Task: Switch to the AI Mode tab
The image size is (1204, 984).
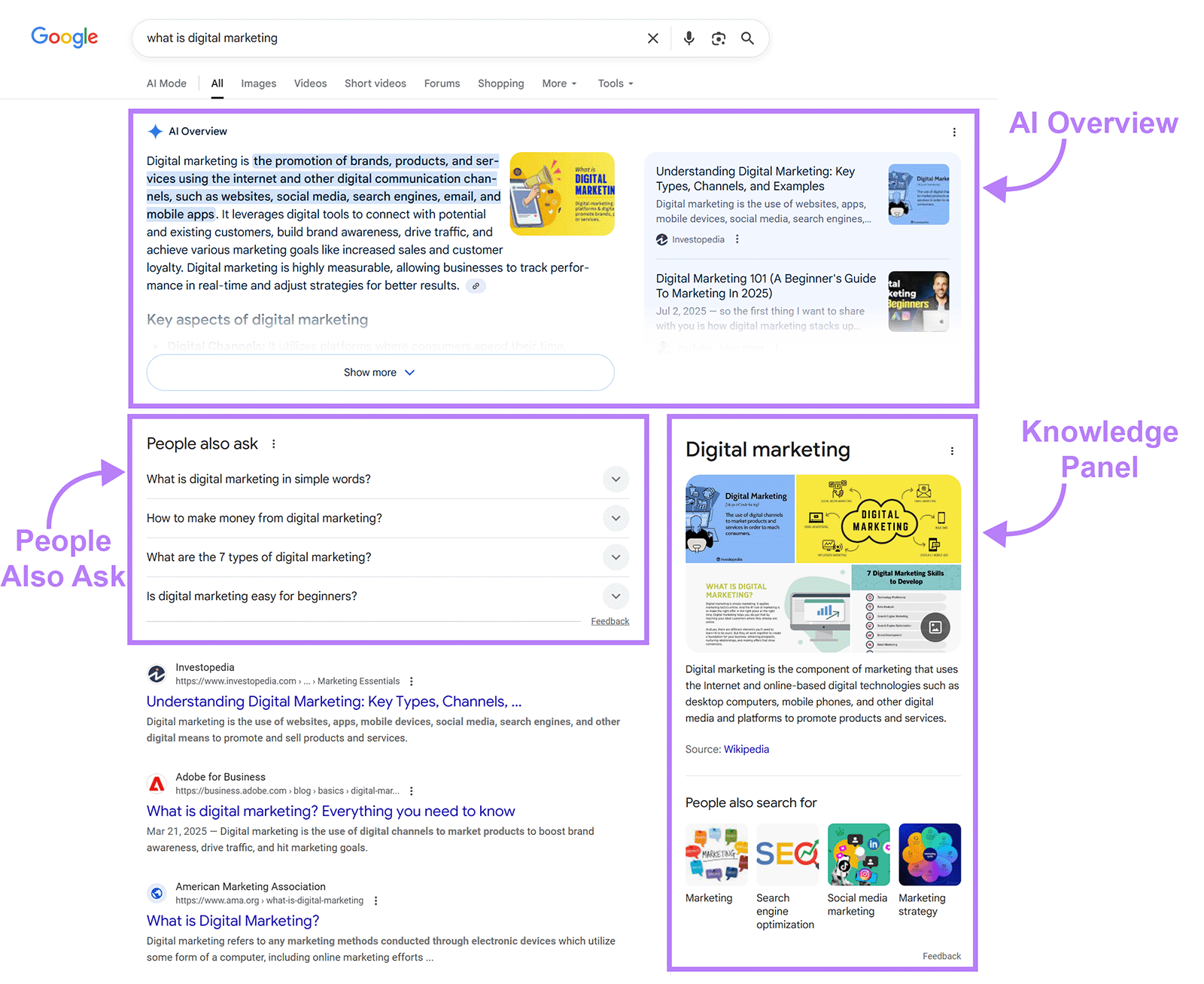Action: [x=166, y=83]
